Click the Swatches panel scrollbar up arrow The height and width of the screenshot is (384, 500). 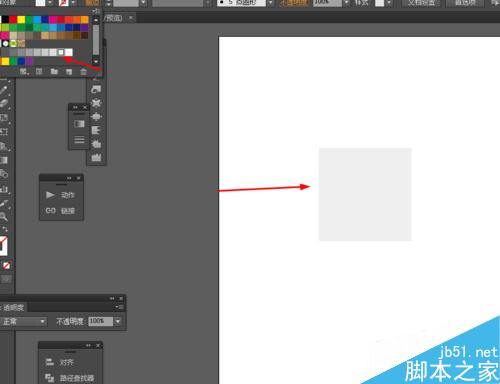pyautogui.click(x=96, y=20)
